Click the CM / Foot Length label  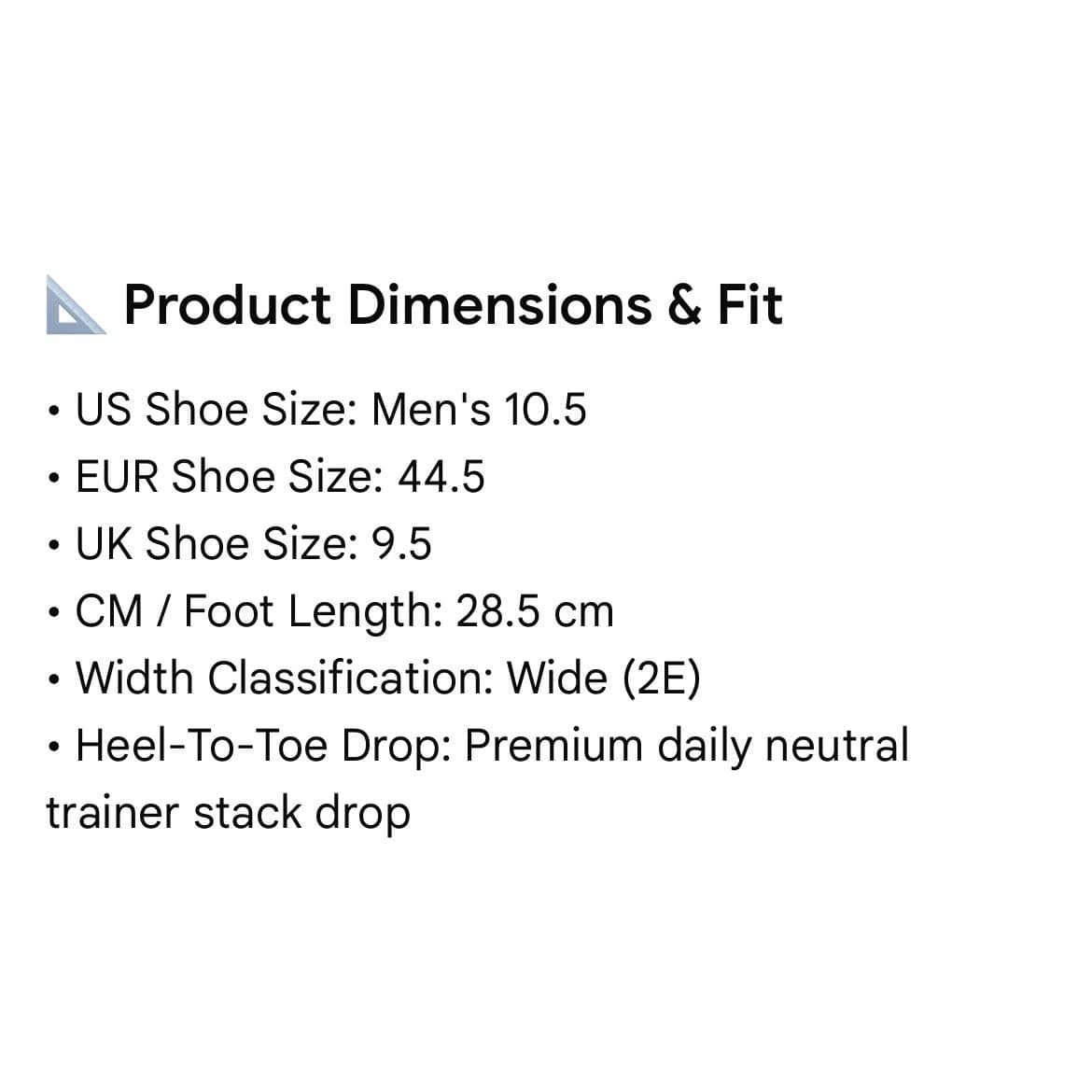coord(259,610)
